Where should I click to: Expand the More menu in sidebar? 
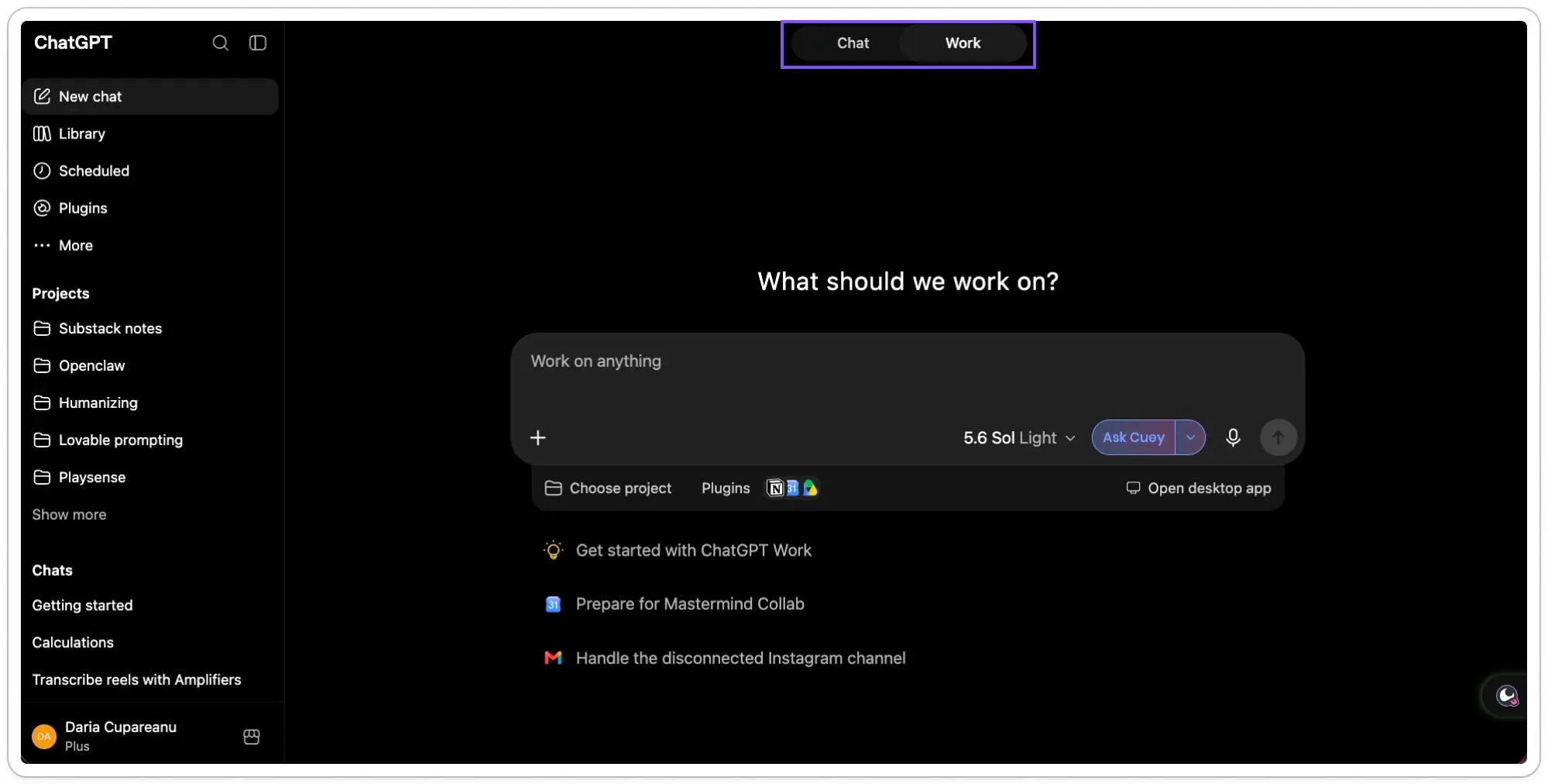coord(150,245)
